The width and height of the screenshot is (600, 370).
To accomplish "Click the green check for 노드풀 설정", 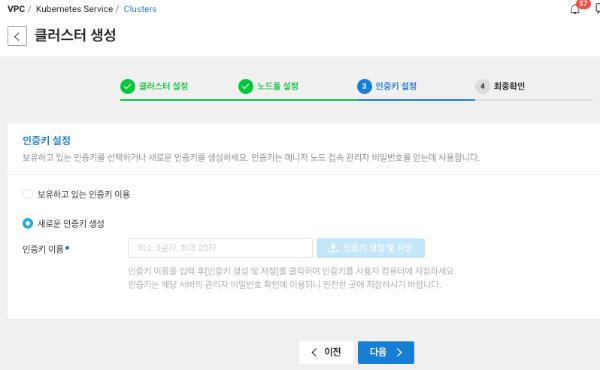I will [246, 86].
